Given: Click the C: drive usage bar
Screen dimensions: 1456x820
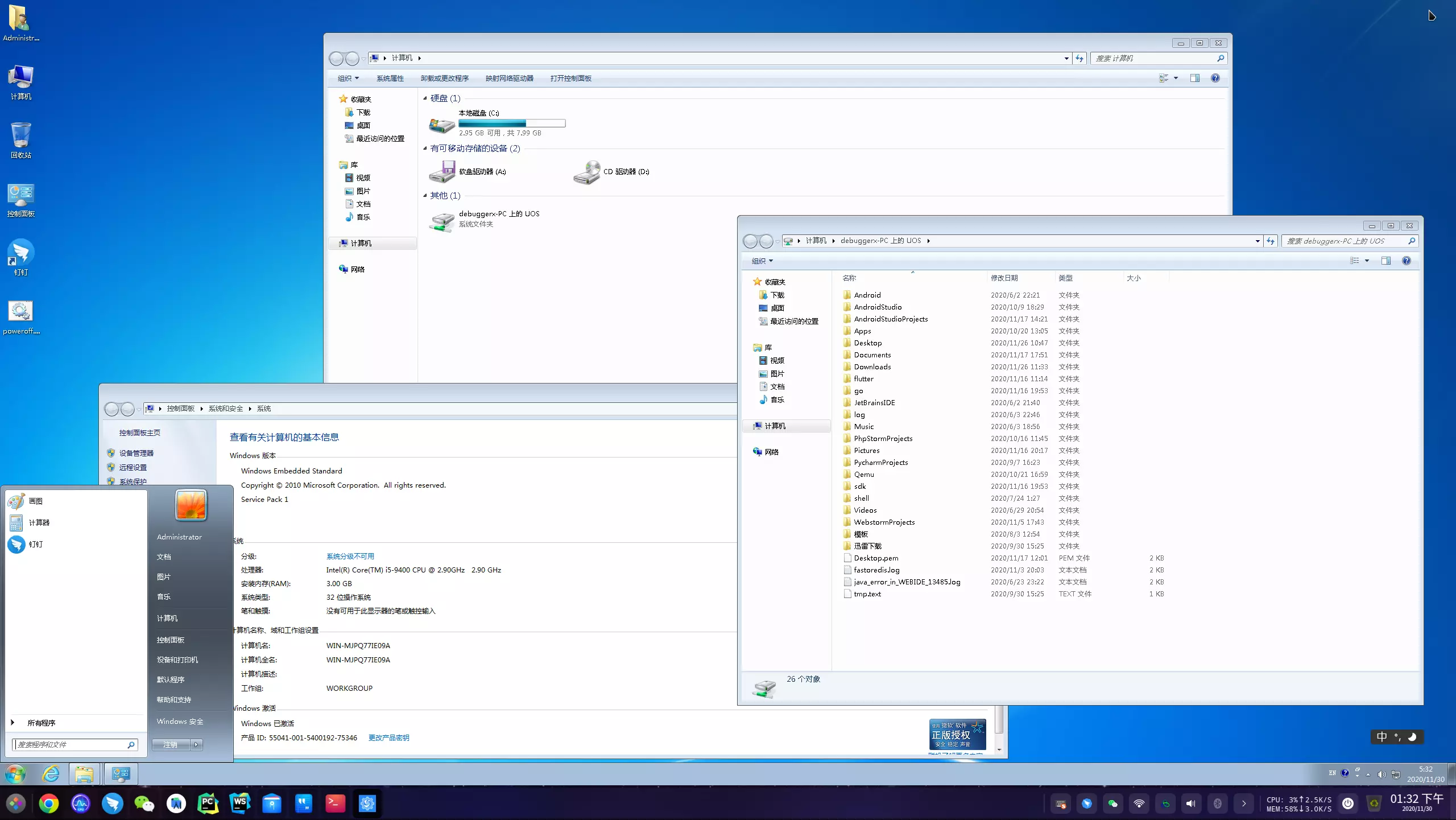Looking at the screenshot, I should 512,123.
